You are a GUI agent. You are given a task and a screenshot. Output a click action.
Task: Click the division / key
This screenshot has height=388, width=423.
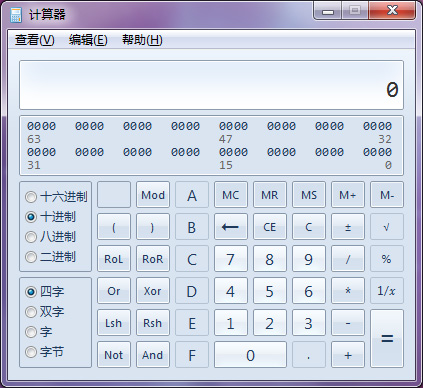[348, 259]
